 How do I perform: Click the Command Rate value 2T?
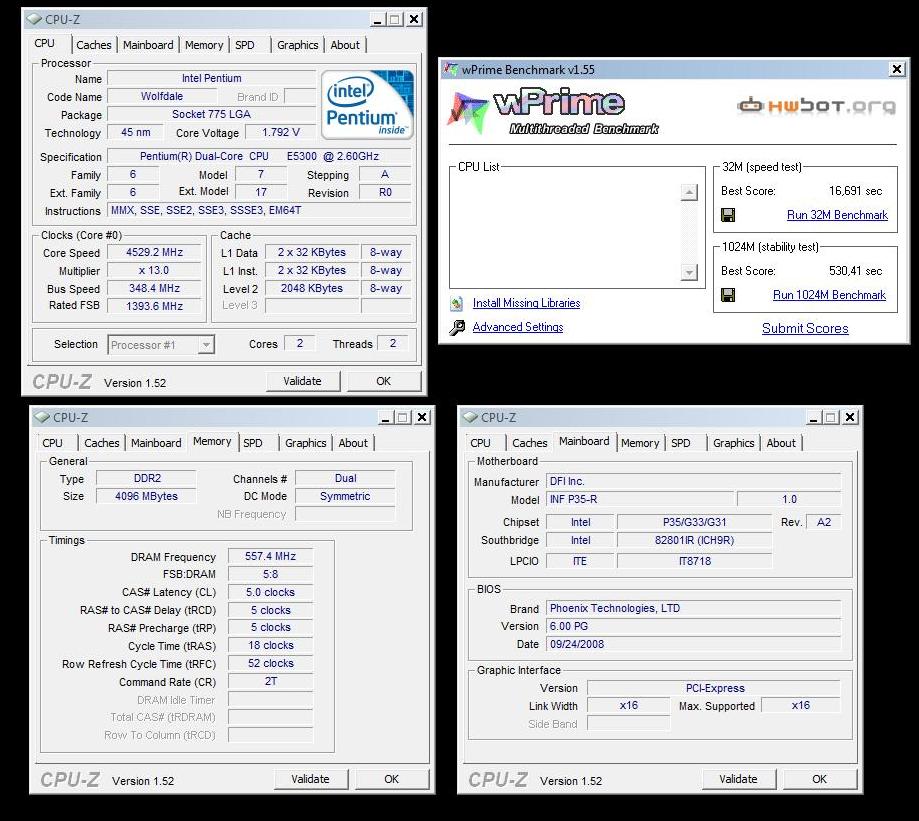271,682
